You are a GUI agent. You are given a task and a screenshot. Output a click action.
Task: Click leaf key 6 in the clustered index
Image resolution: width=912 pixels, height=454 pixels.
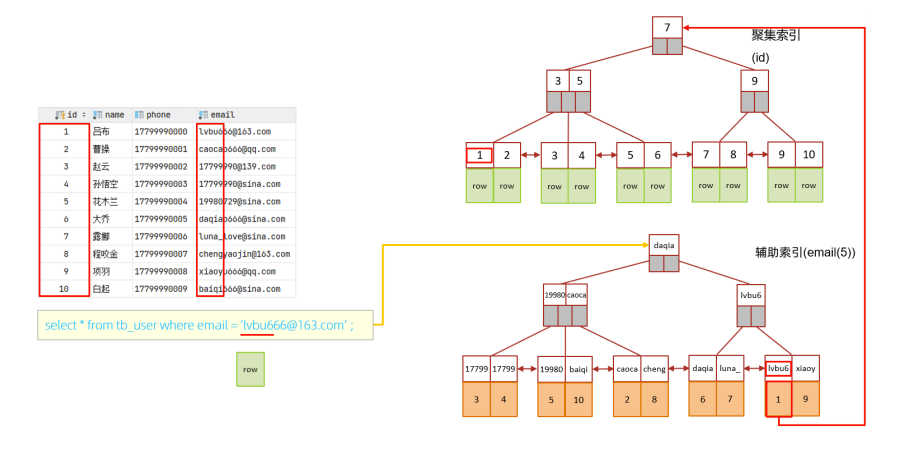pyautogui.click(x=658, y=155)
